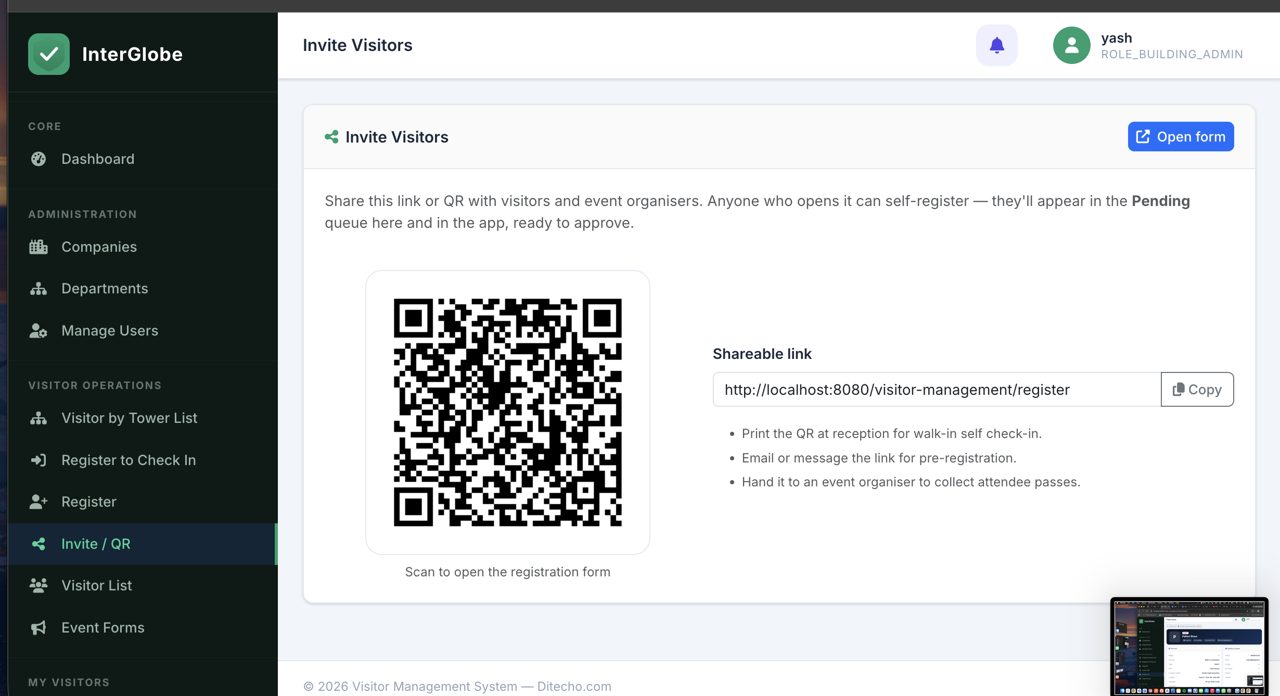Click the share icon beside Invite Visitors heading
This screenshot has width=1280, height=696.
coord(332,137)
